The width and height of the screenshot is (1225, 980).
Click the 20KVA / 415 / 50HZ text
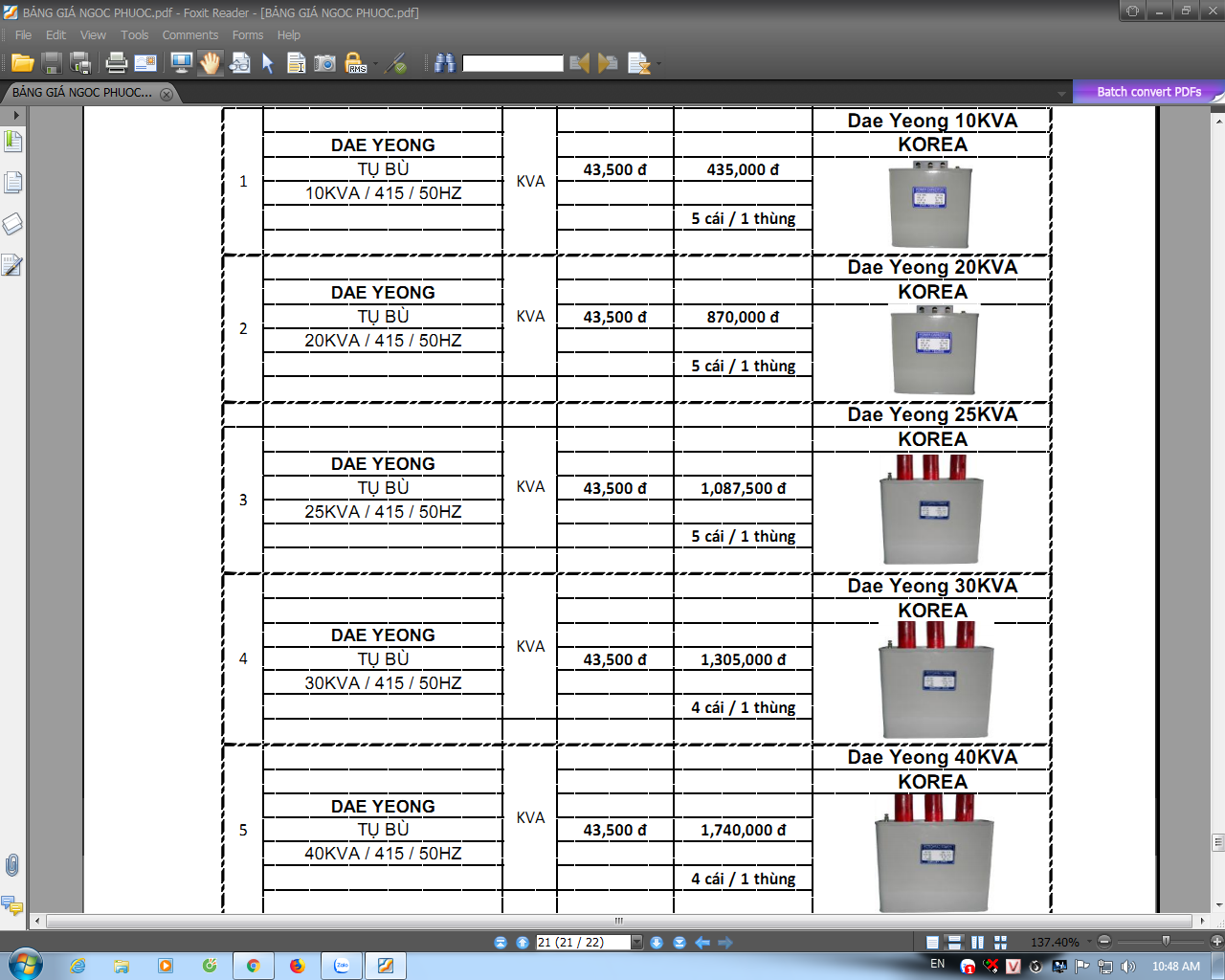[383, 341]
